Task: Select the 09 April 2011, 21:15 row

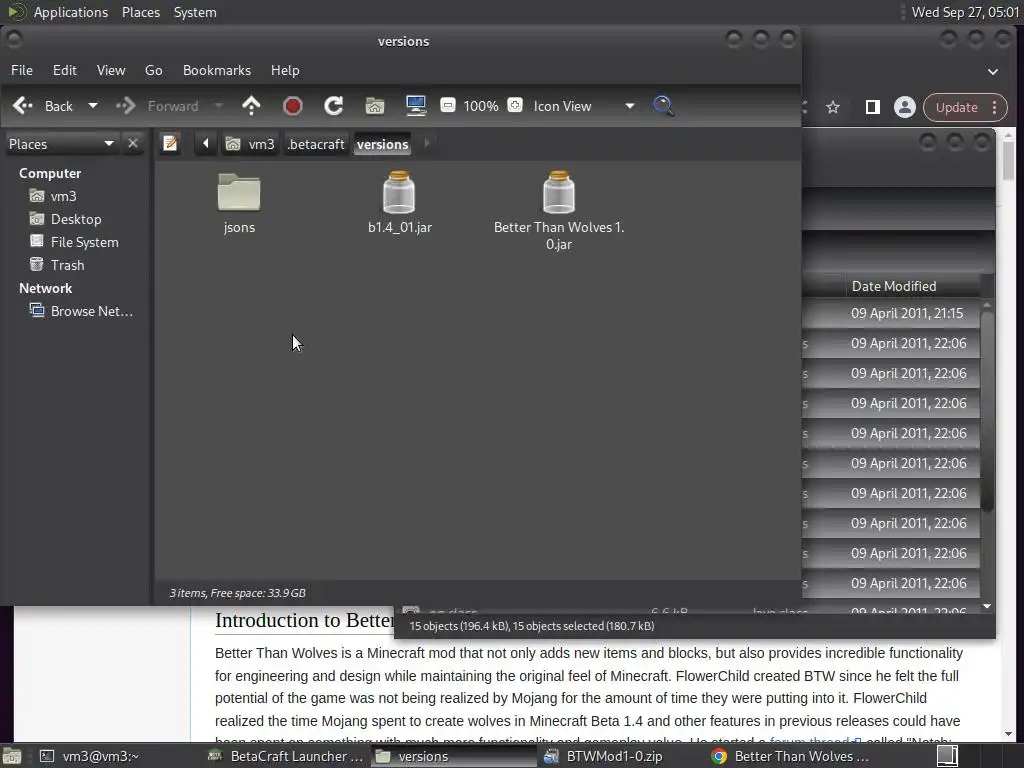Action: [891, 313]
